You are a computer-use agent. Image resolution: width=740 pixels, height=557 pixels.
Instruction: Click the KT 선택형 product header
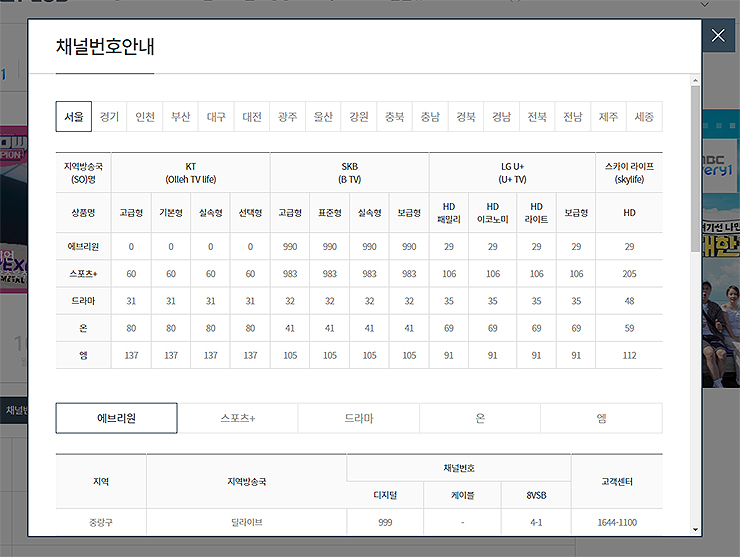(250, 213)
